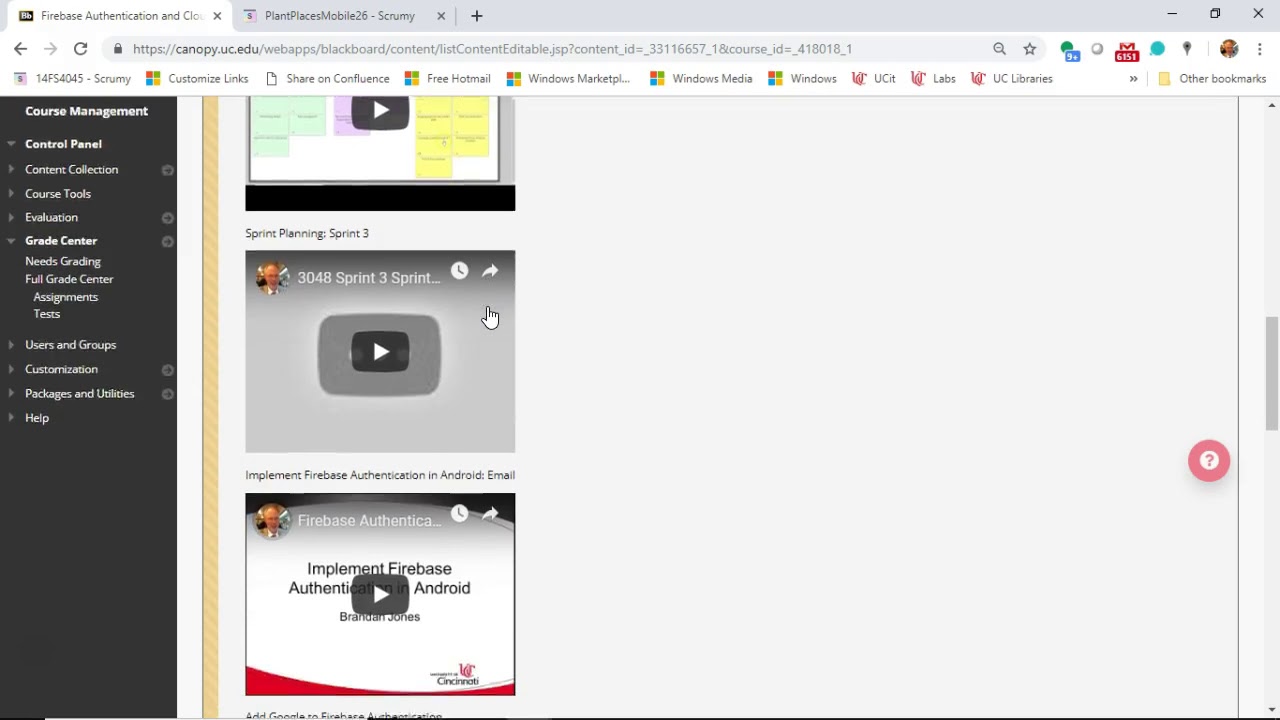
Task: Open UC Libraries bookmark
Action: point(1012,78)
